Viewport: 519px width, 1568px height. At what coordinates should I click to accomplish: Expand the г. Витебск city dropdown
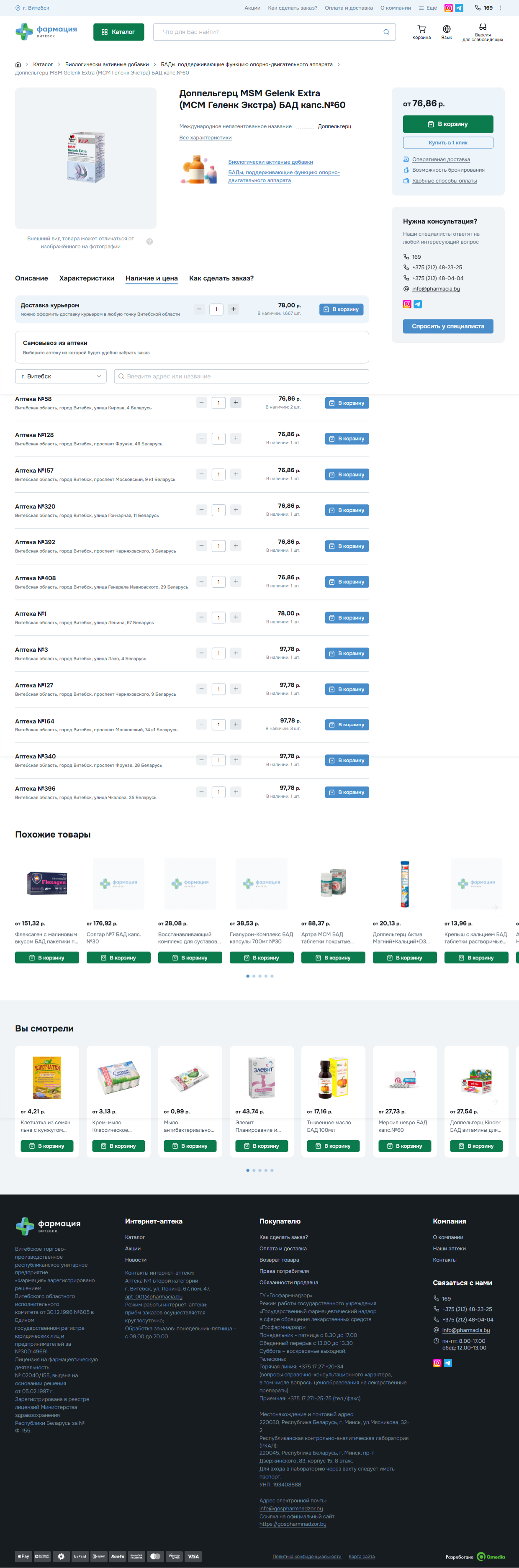(x=61, y=376)
